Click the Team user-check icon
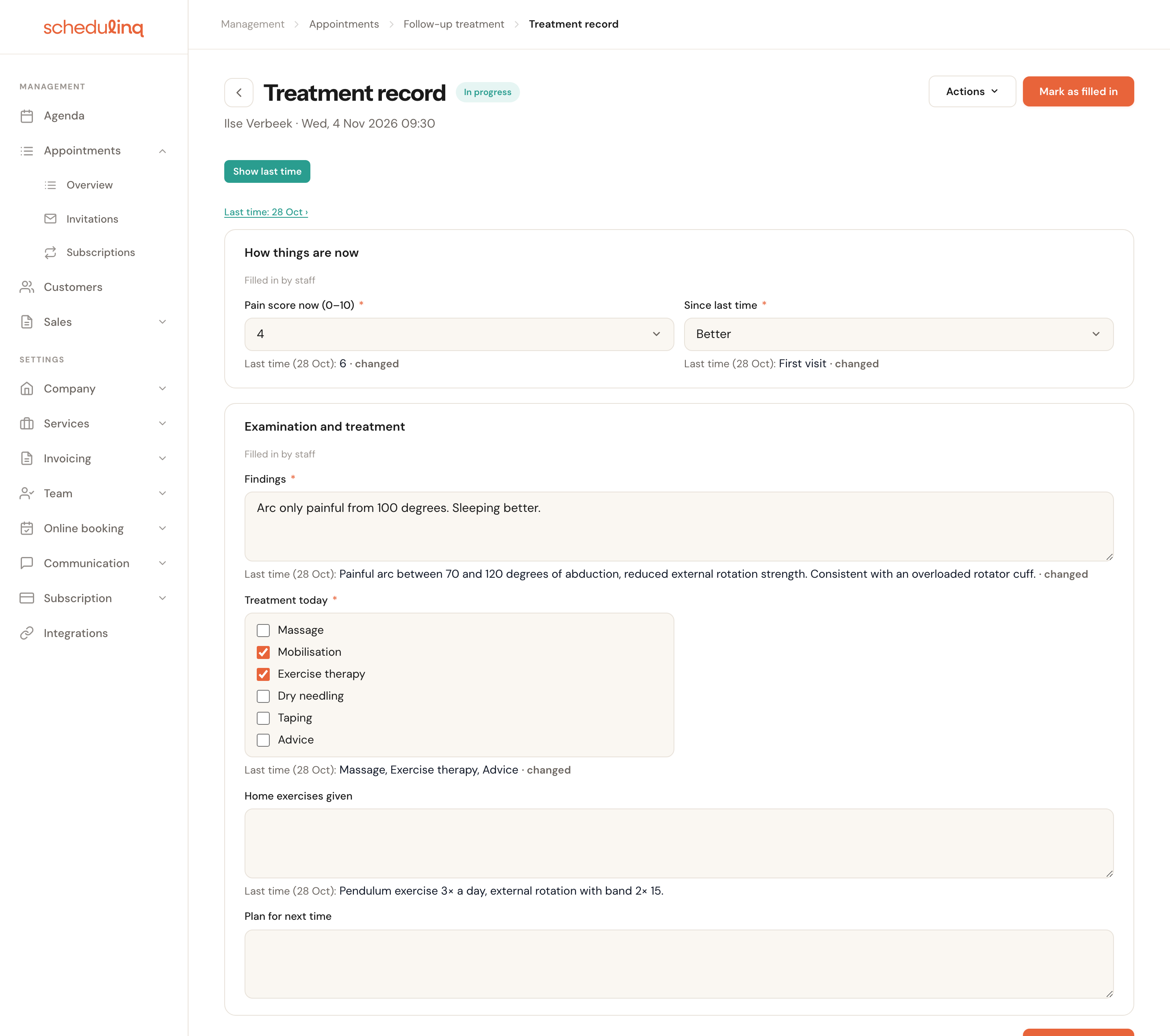This screenshot has width=1170, height=1036. click(27, 493)
